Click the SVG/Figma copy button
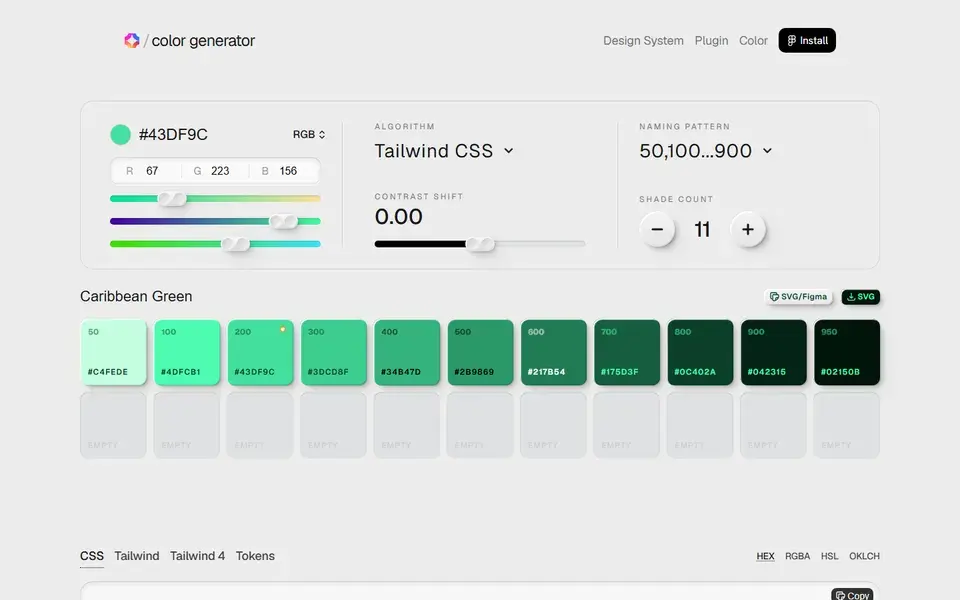This screenshot has width=960, height=600. (798, 296)
